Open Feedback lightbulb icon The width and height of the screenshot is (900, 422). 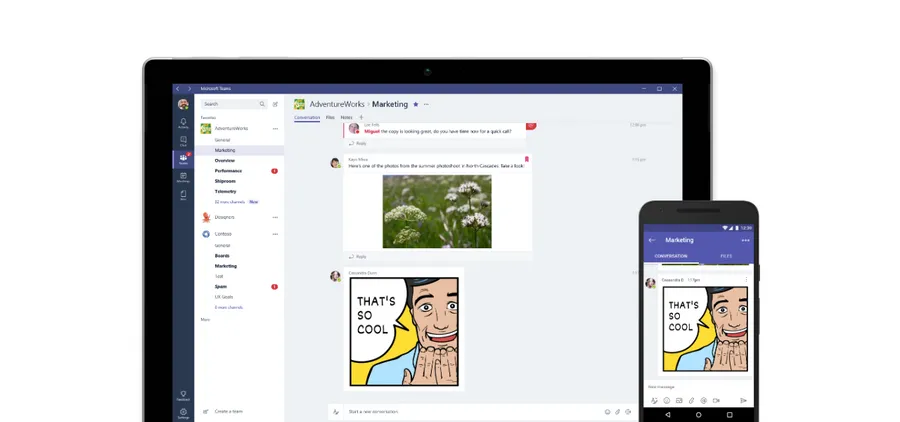[183, 396]
